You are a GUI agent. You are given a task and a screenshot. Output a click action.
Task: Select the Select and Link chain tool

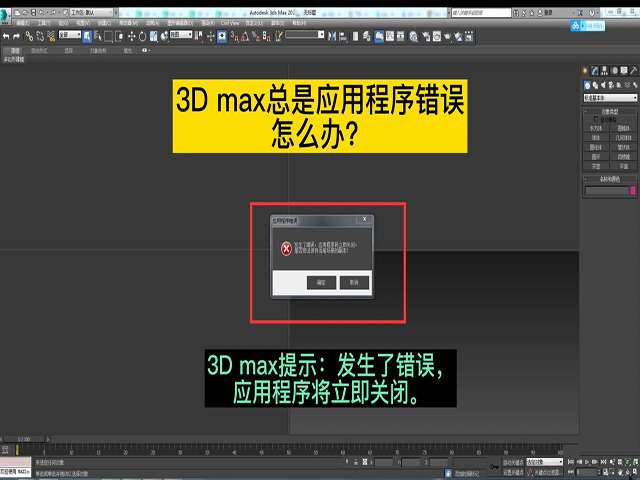29,37
